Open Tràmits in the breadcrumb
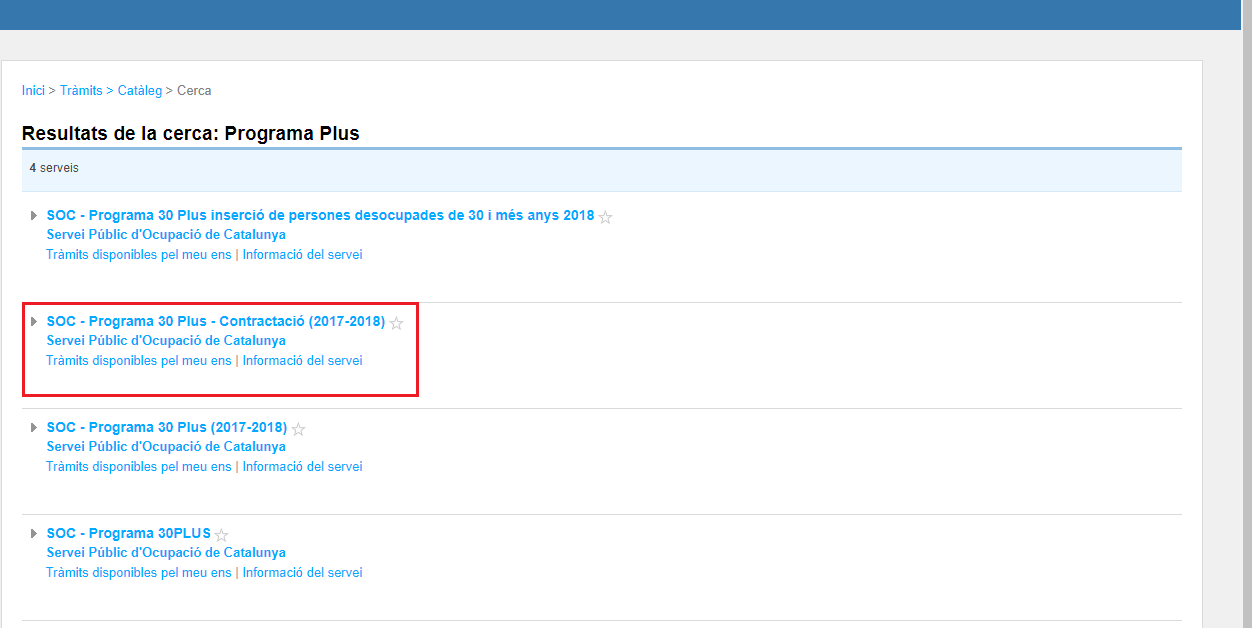1252x628 pixels. tap(81, 90)
